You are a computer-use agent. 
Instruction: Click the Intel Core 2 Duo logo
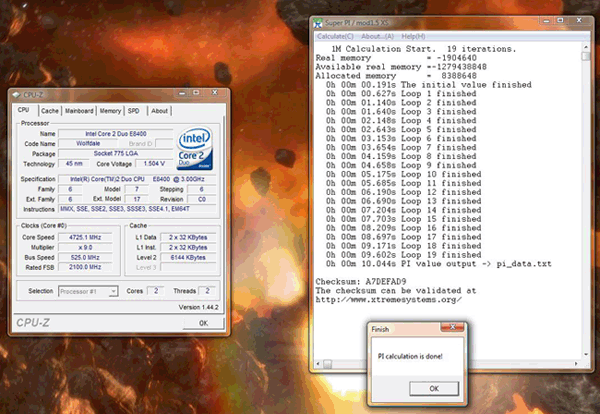click(x=195, y=148)
